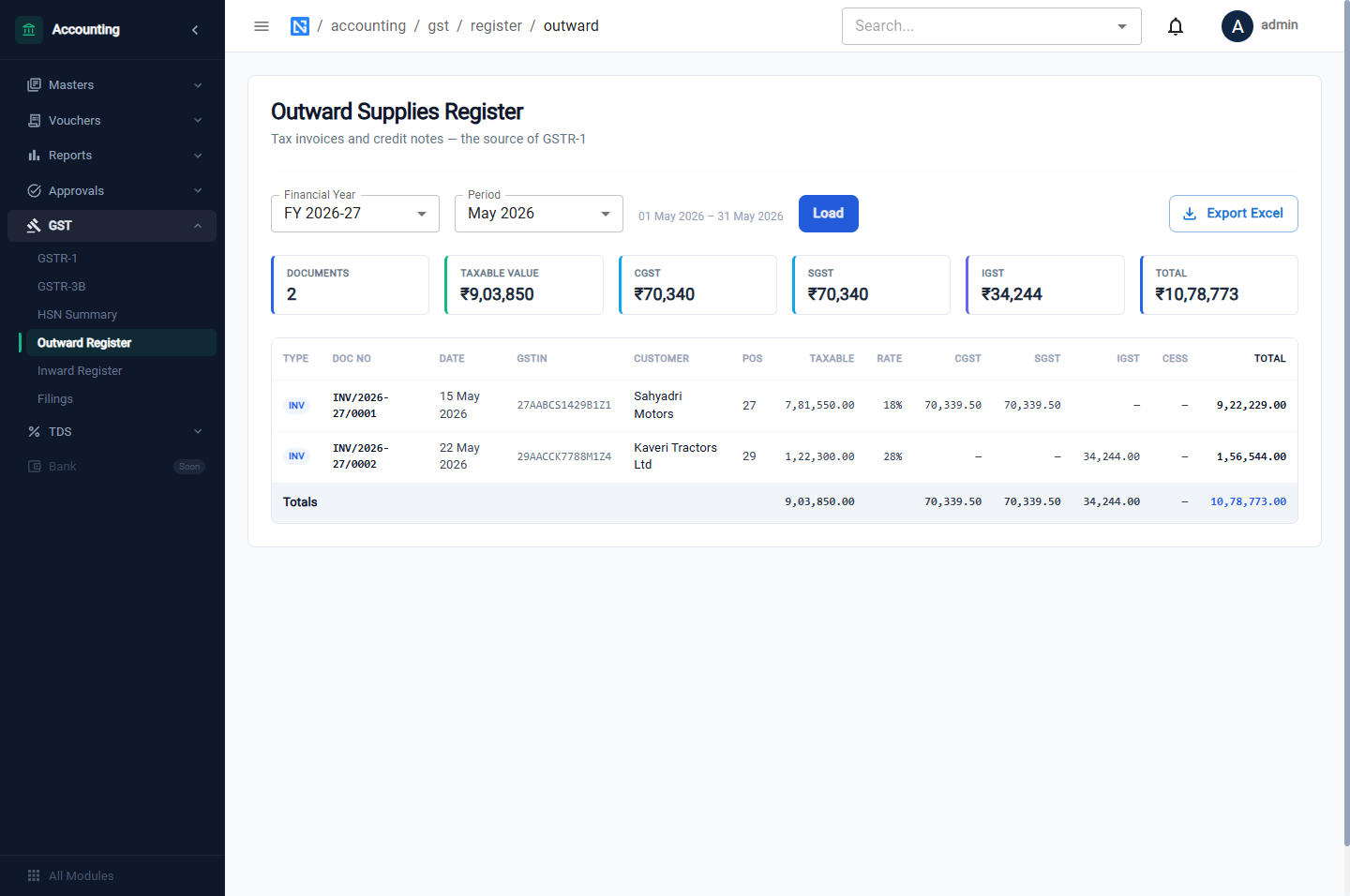Click the INV badge for Kaveri Tractors
The height and width of the screenshot is (896, 1350).
[296, 456]
